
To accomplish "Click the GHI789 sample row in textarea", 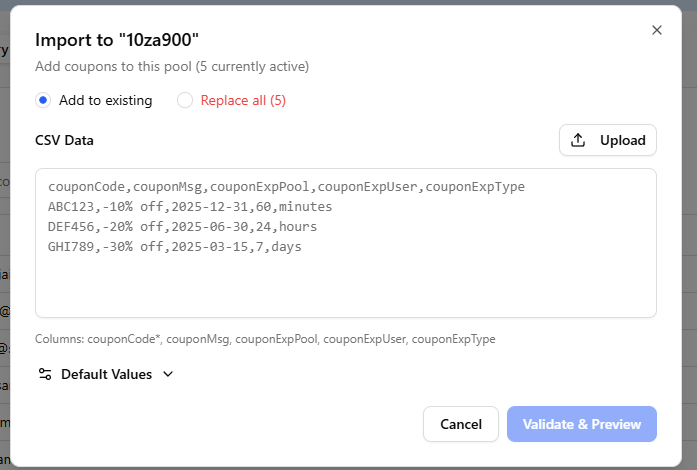I will [x=175, y=247].
